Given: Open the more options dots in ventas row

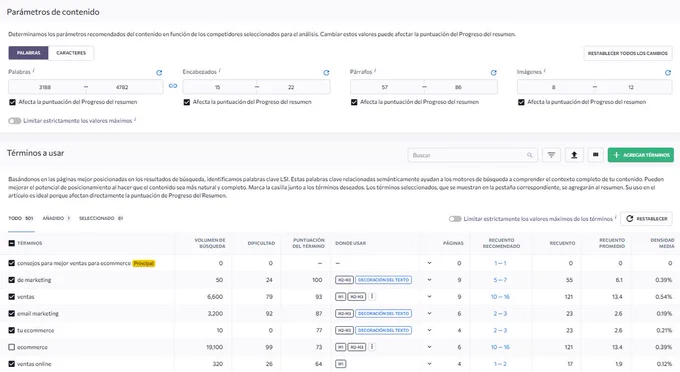Looking at the screenshot, I should (x=373, y=297).
